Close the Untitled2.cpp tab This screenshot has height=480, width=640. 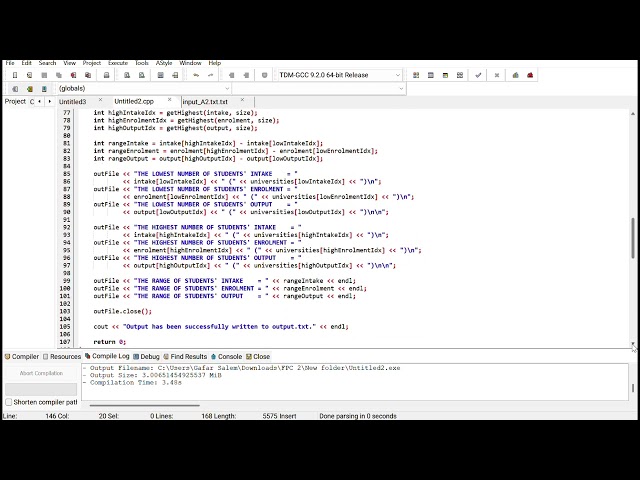coord(169,100)
